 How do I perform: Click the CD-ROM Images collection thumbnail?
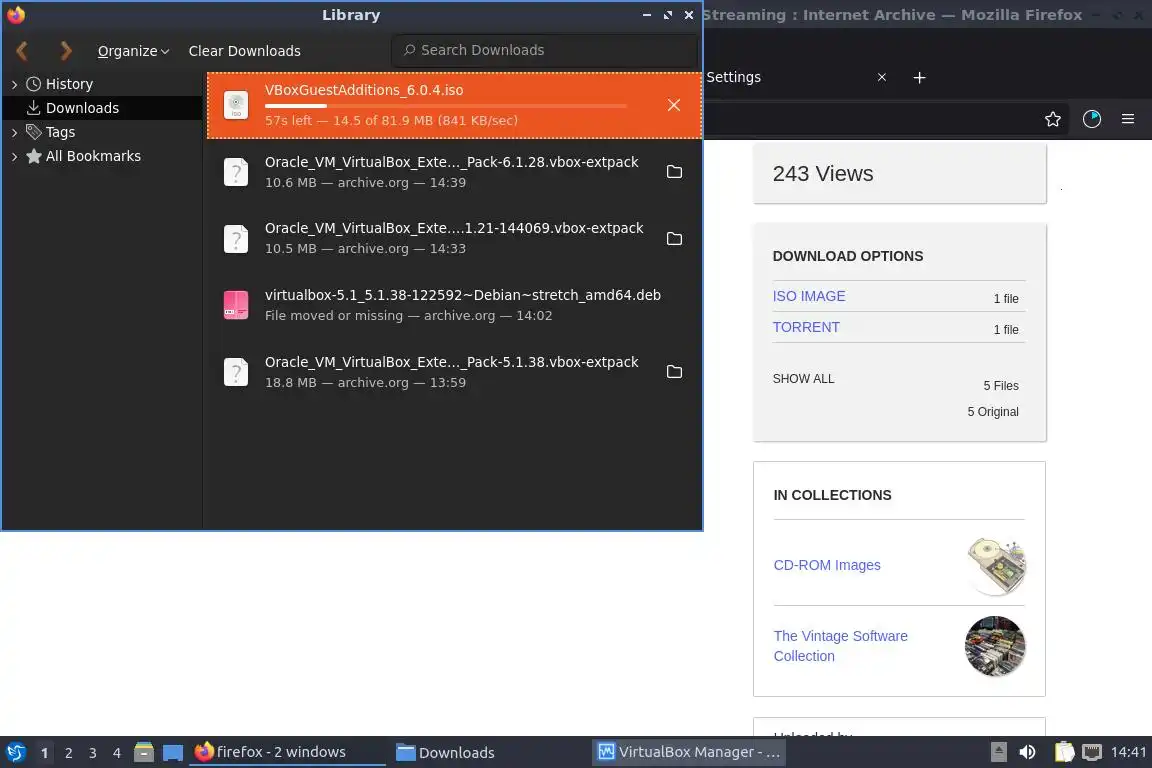click(x=996, y=565)
